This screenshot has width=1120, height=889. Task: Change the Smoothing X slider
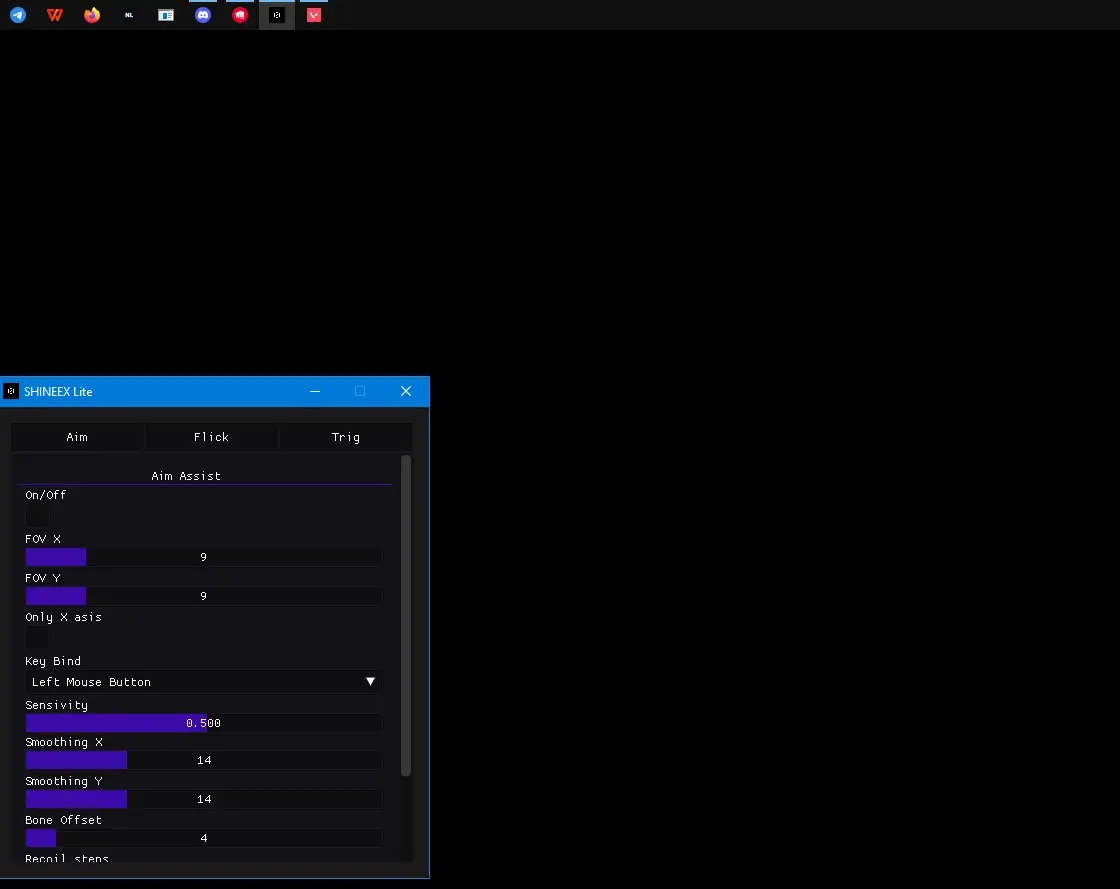[204, 760]
